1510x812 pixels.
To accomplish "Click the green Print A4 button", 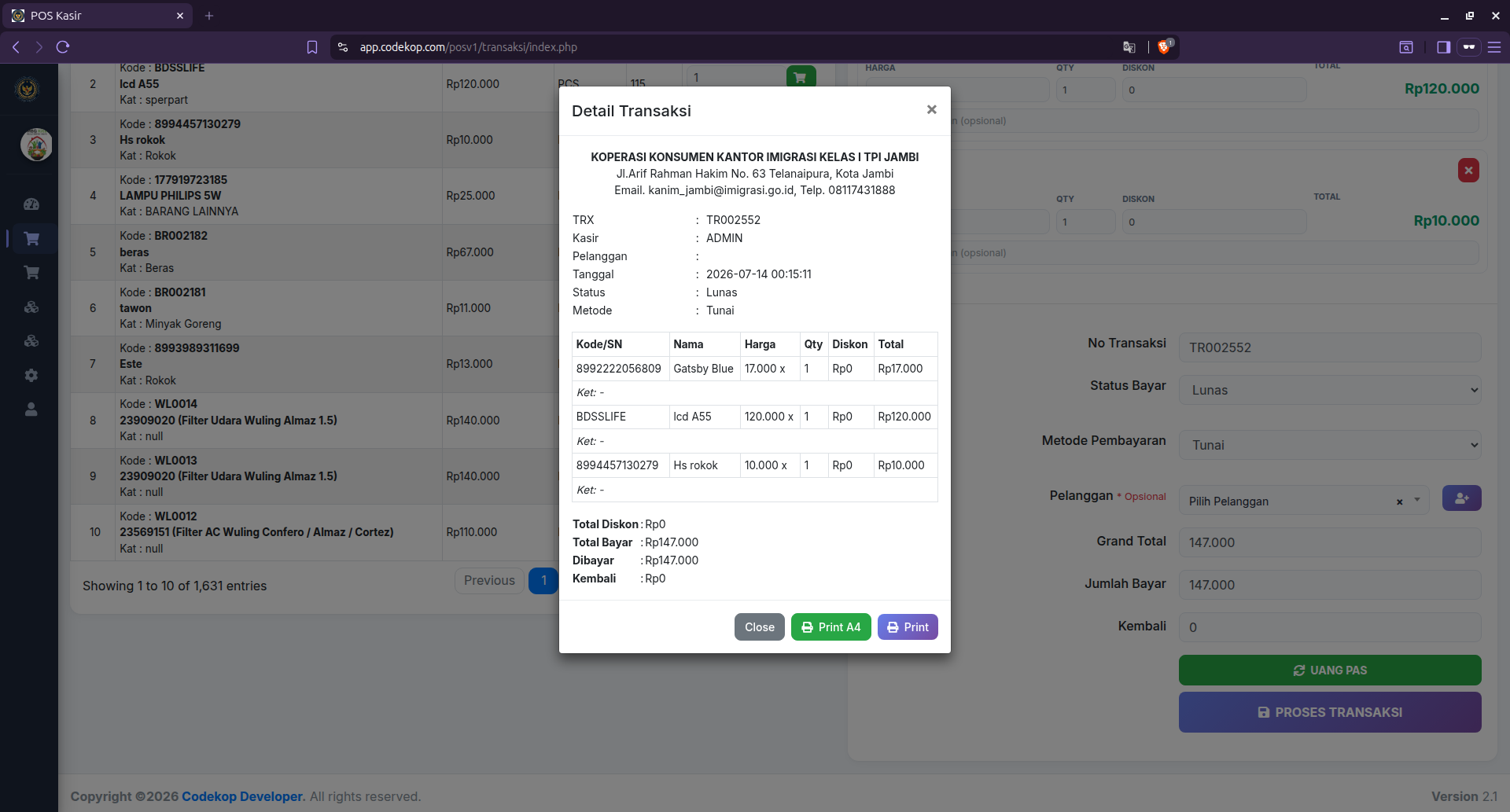I will coord(830,627).
